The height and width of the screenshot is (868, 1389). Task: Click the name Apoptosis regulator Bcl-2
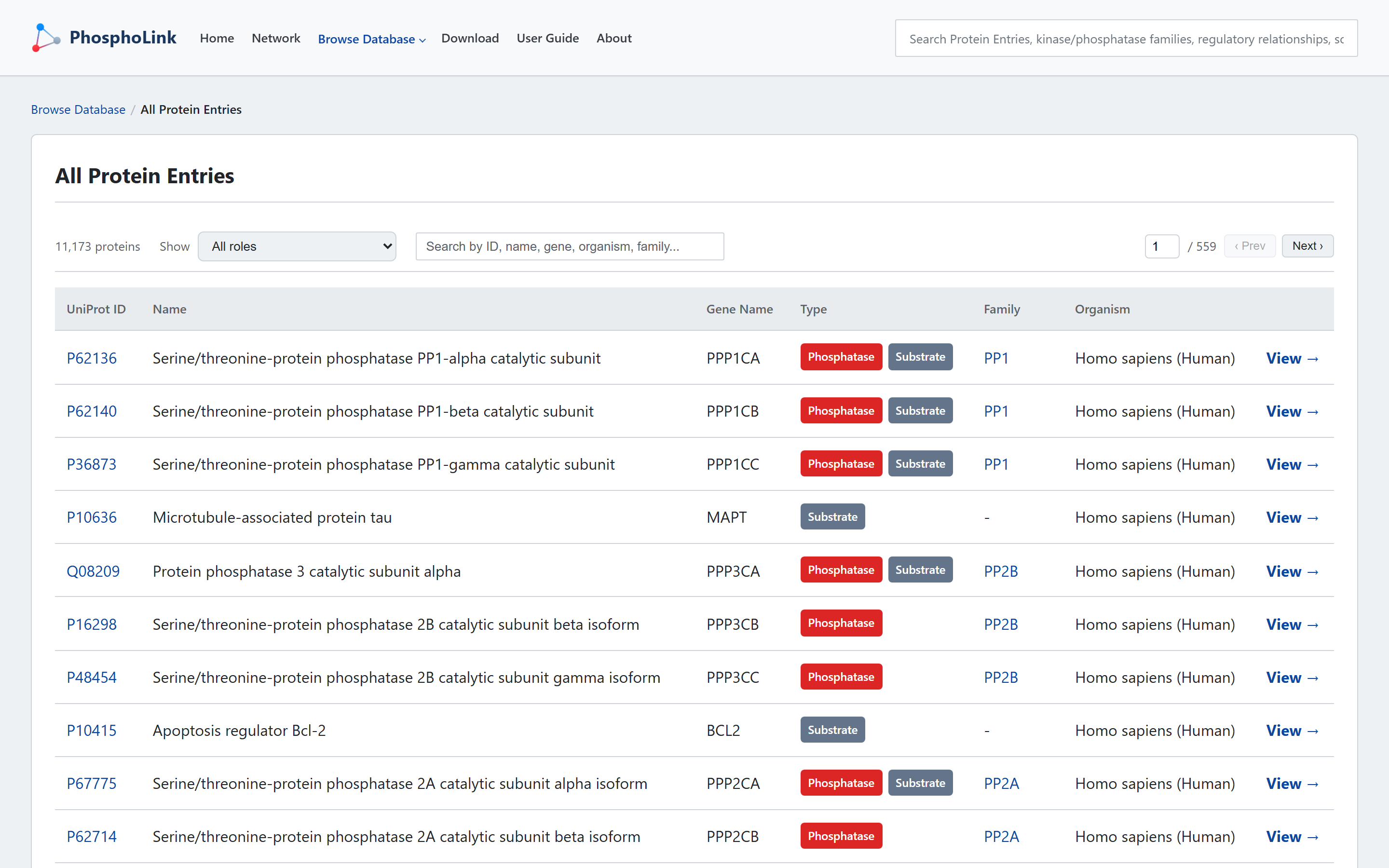(x=239, y=730)
